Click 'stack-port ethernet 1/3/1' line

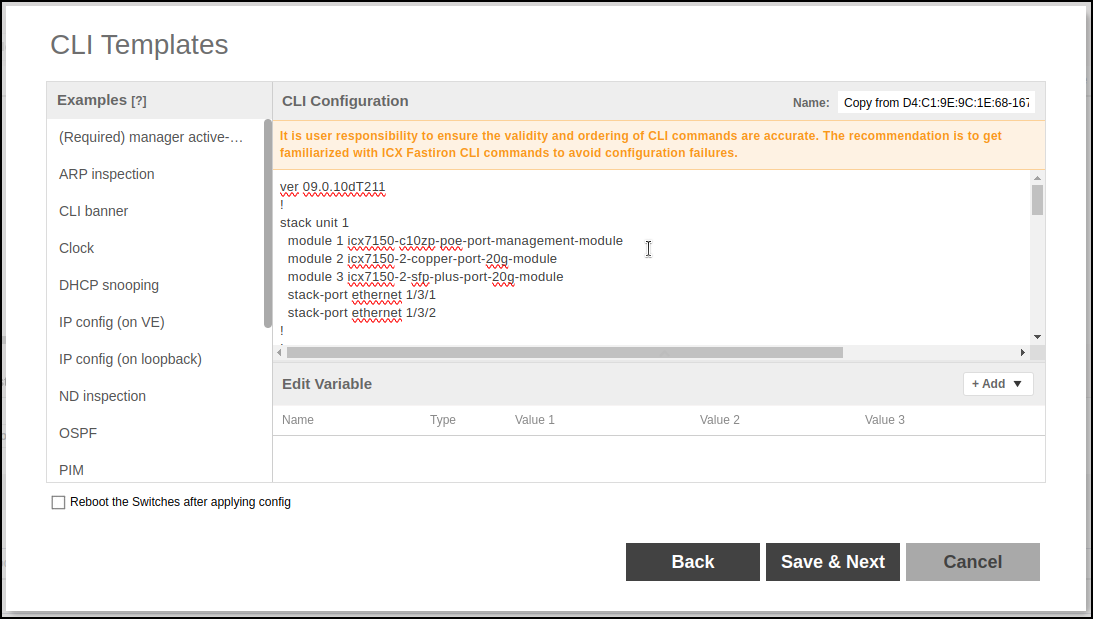(x=362, y=296)
